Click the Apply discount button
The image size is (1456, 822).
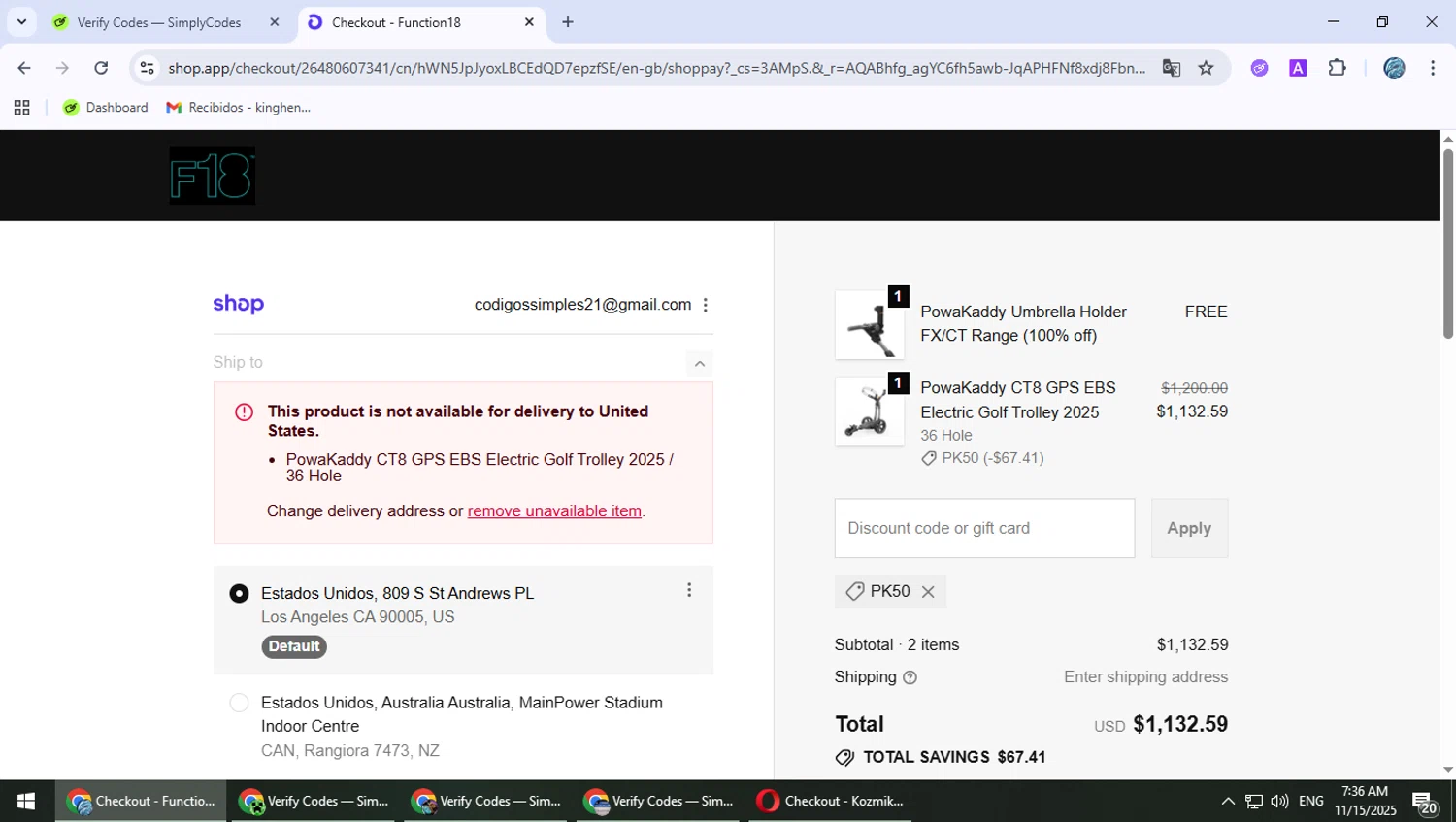point(1189,528)
